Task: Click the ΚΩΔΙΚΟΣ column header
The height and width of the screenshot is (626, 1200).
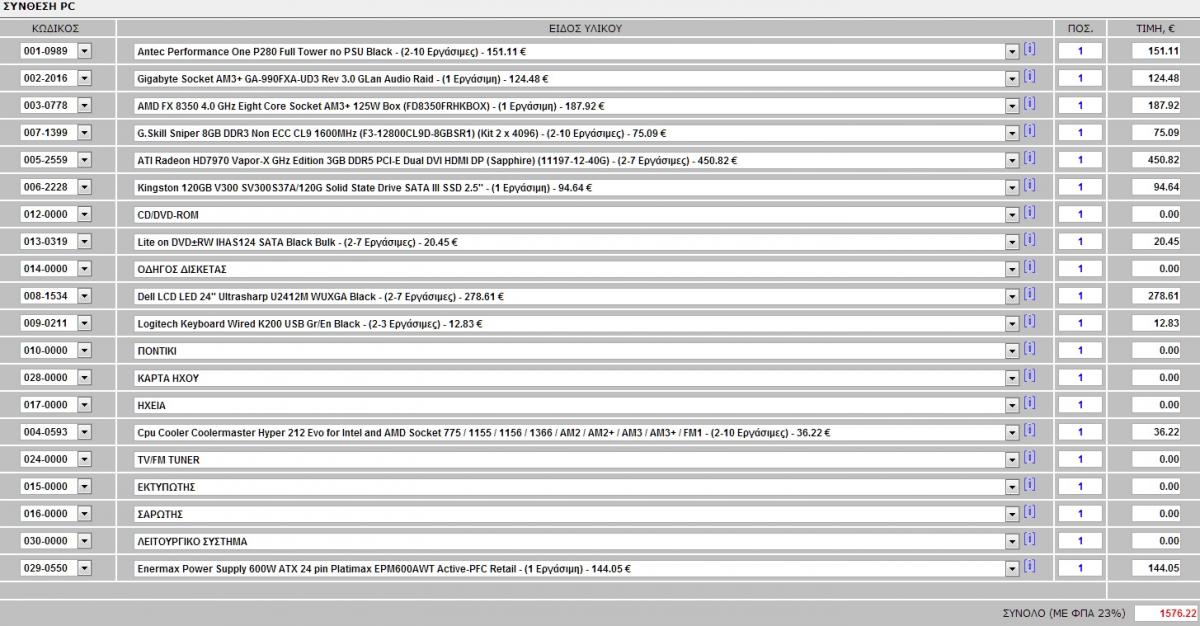Action: 56,28
